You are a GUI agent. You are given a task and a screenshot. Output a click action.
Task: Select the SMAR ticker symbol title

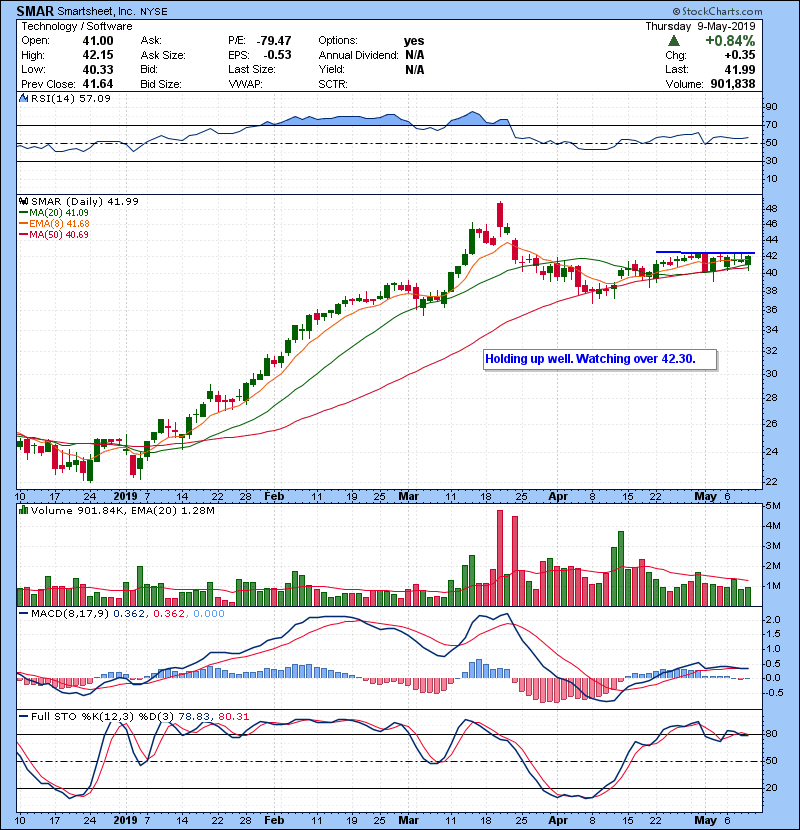tap(35, 11)
